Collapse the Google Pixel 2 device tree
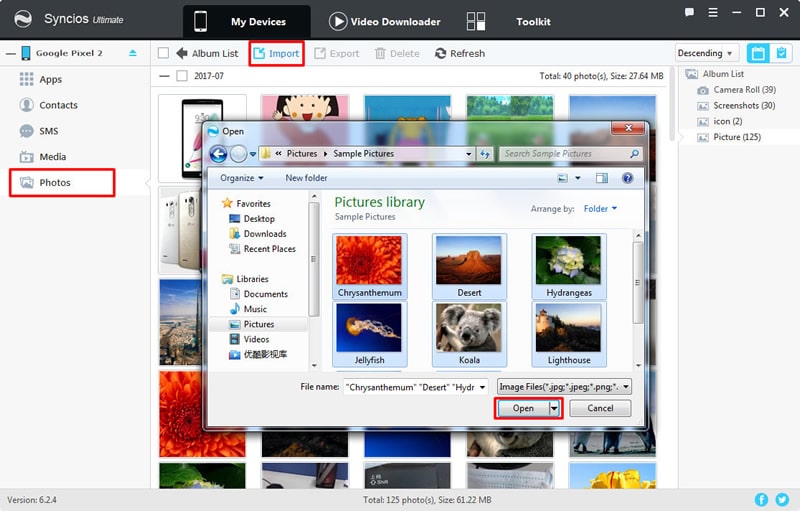800x511 pixels. (x=10, y=53)
